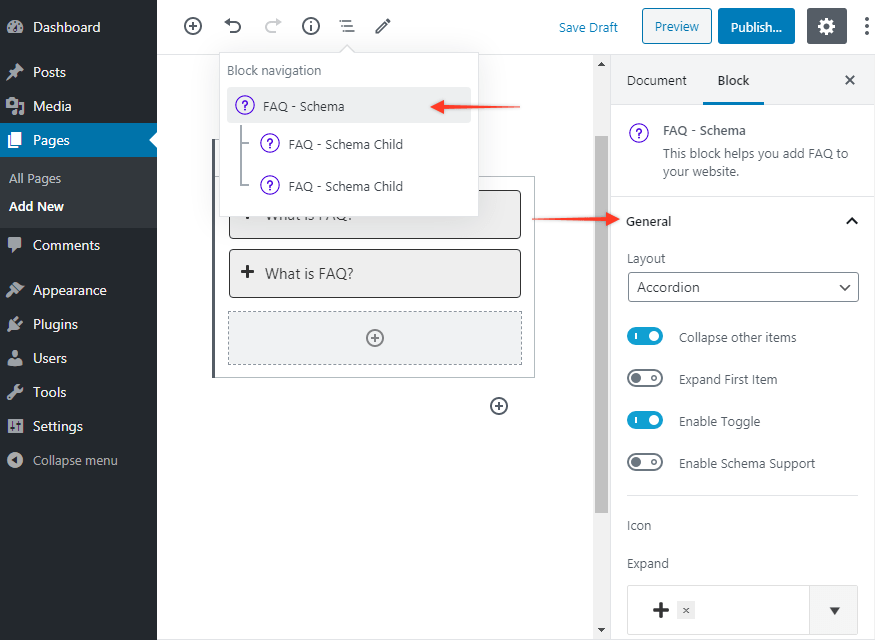Collapse the General settings section

[852, 221]
